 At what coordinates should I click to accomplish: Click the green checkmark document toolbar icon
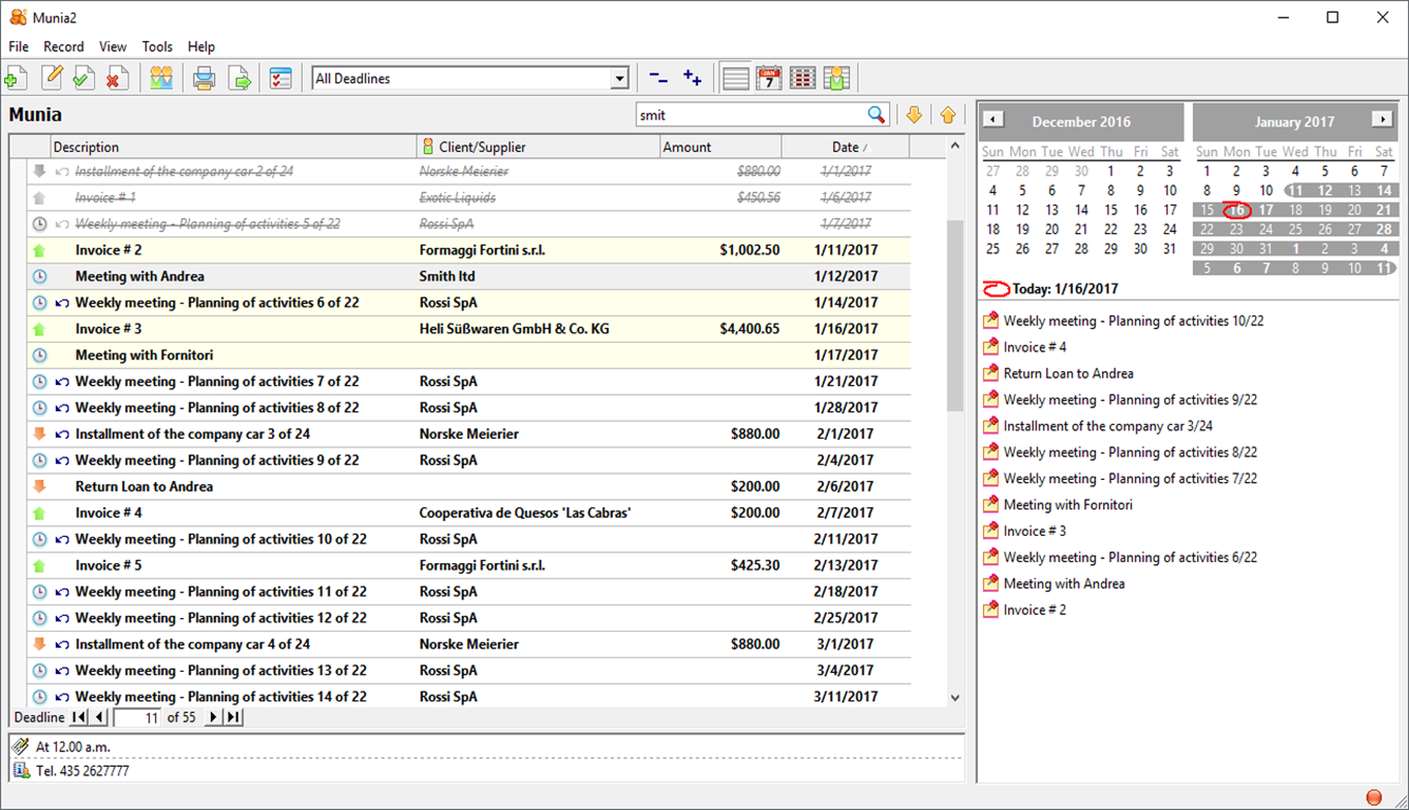84,78
